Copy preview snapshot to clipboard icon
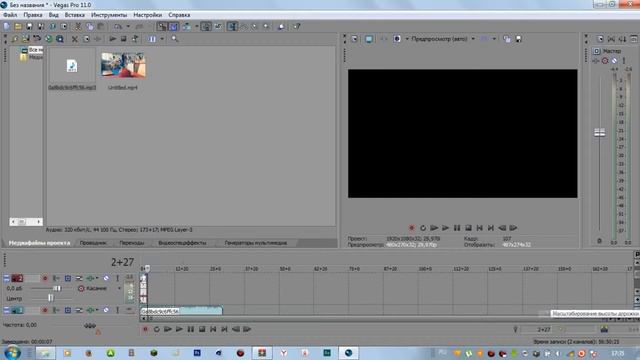 click(x=507, y=39)
